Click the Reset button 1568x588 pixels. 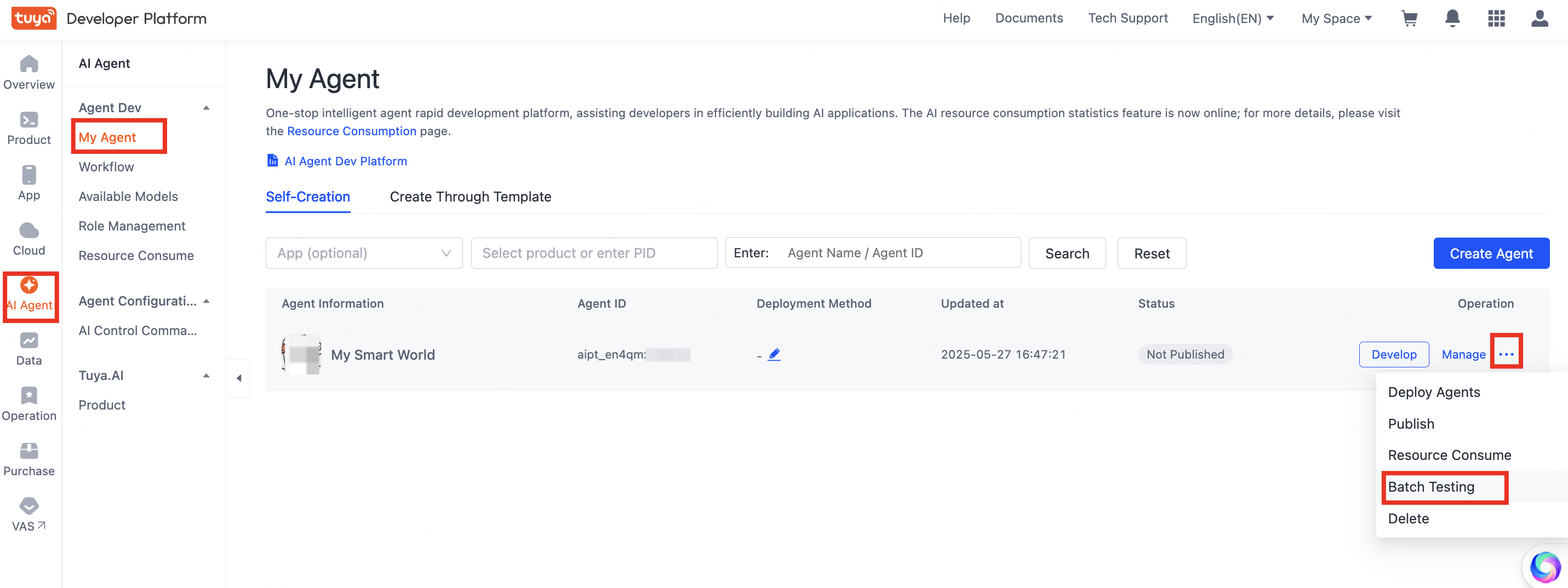pos(1151,253)
